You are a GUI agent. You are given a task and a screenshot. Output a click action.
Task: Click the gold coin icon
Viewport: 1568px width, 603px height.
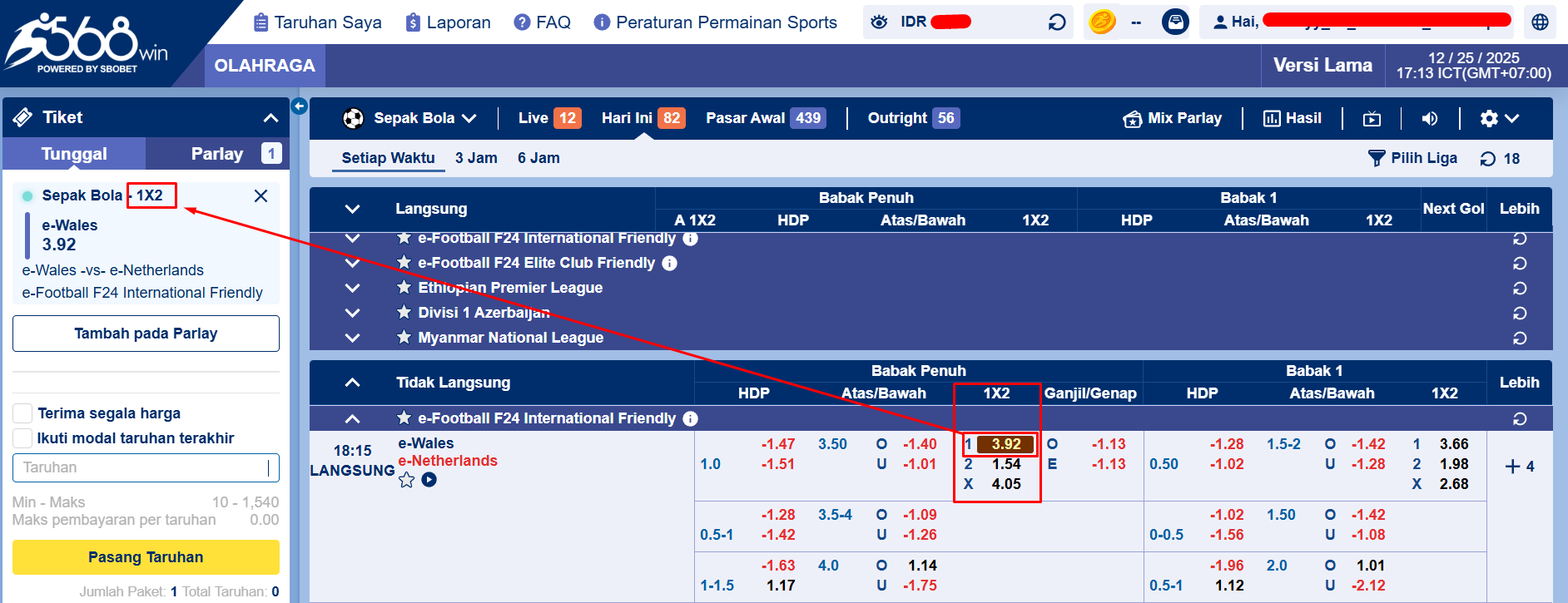click(x=1102, y=22)
